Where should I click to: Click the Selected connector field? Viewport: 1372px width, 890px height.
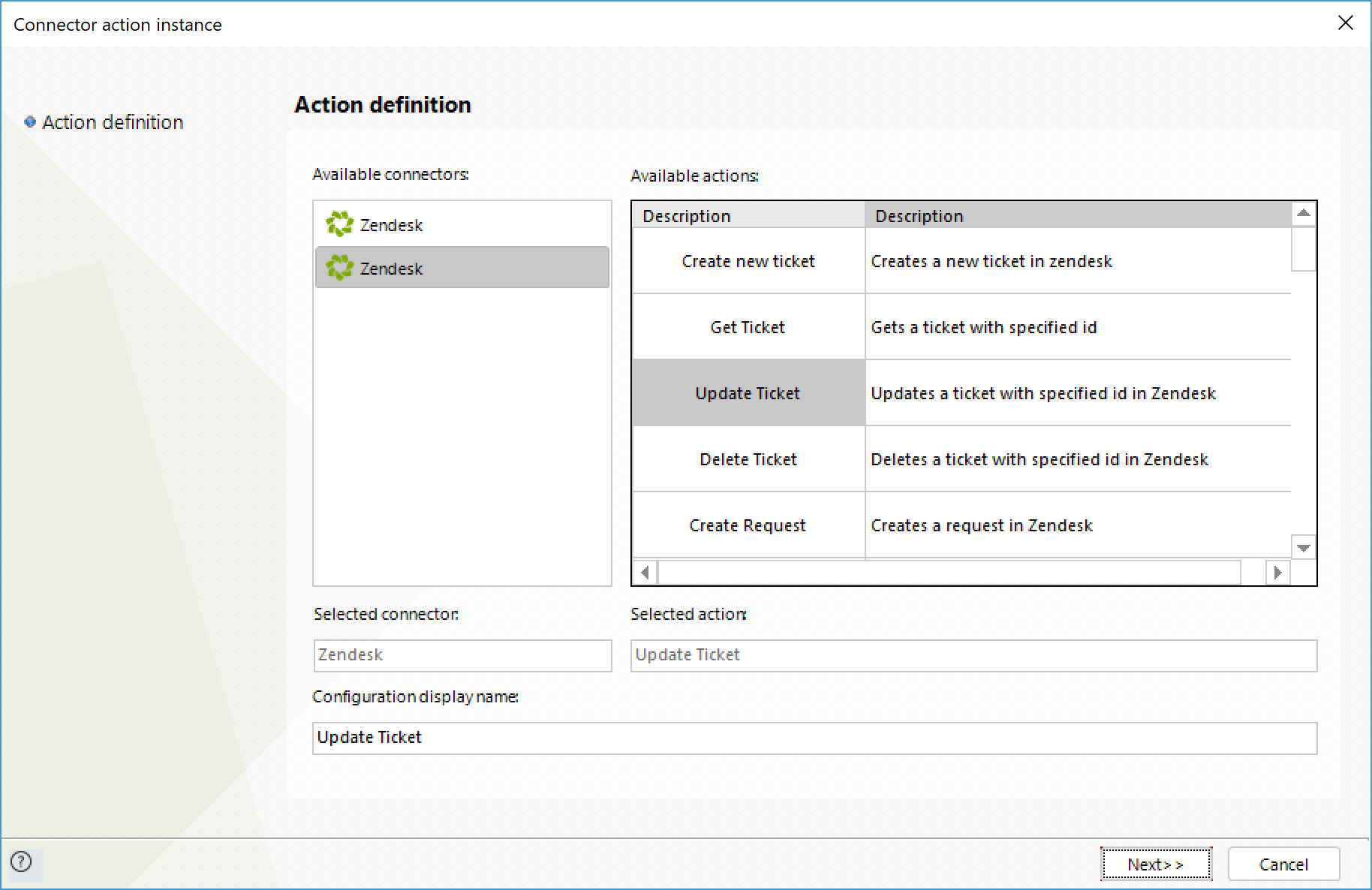[462, 655]
